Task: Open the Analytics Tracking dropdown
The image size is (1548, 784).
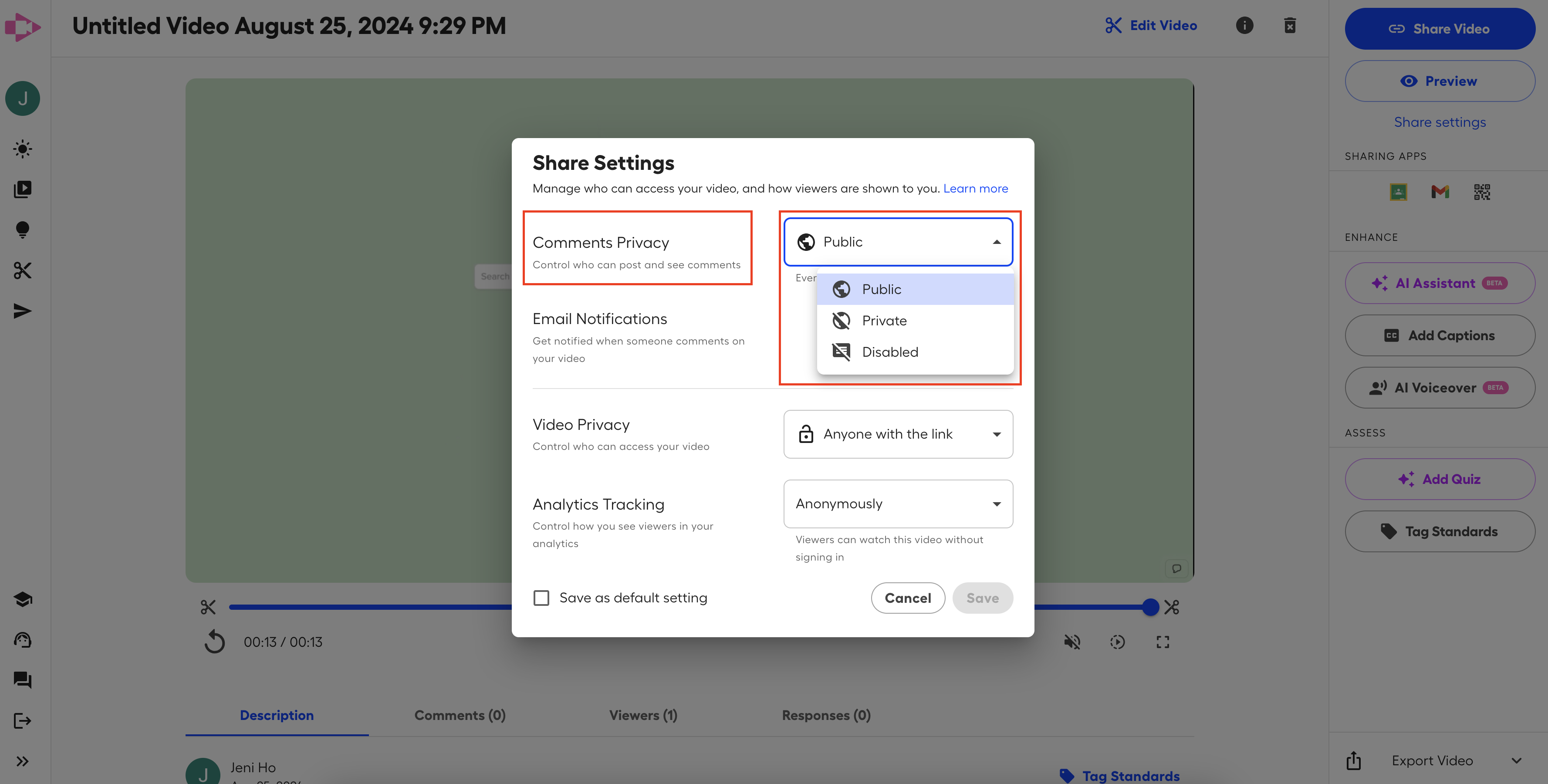Action: pyautogui.click(x=898, y=504)
